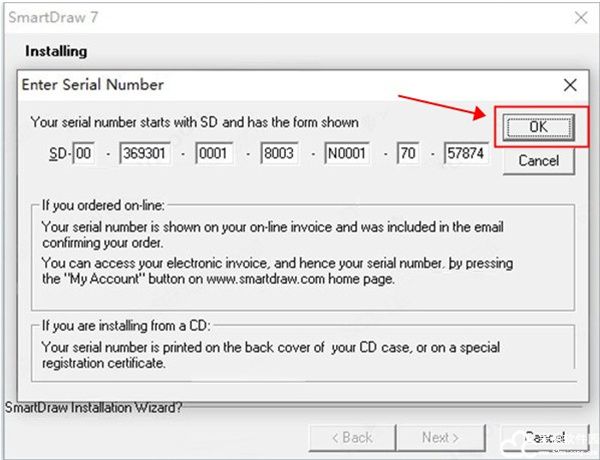Confirm the serial number with OK
The height and width of the screenshot is (460, 600).
538,127
